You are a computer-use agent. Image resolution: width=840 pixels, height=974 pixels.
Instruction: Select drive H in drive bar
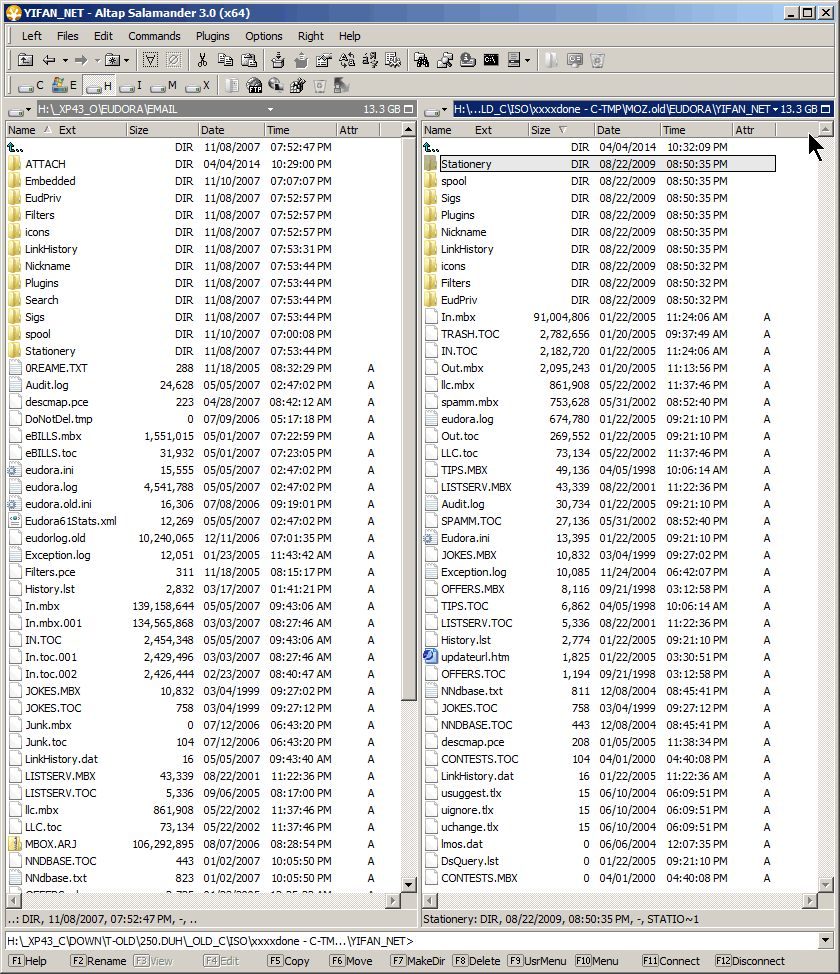click(x=98, y=86)
